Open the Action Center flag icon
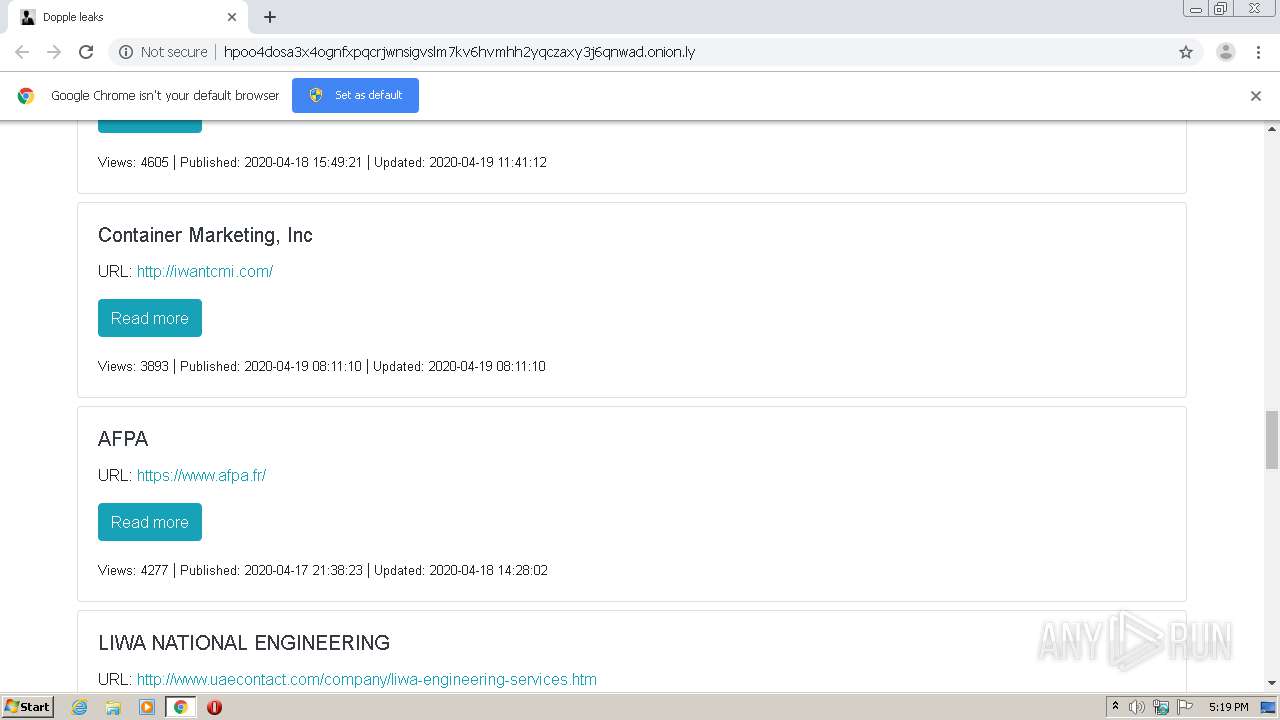Viewport: 1280px width, 720px height. 1185,707
